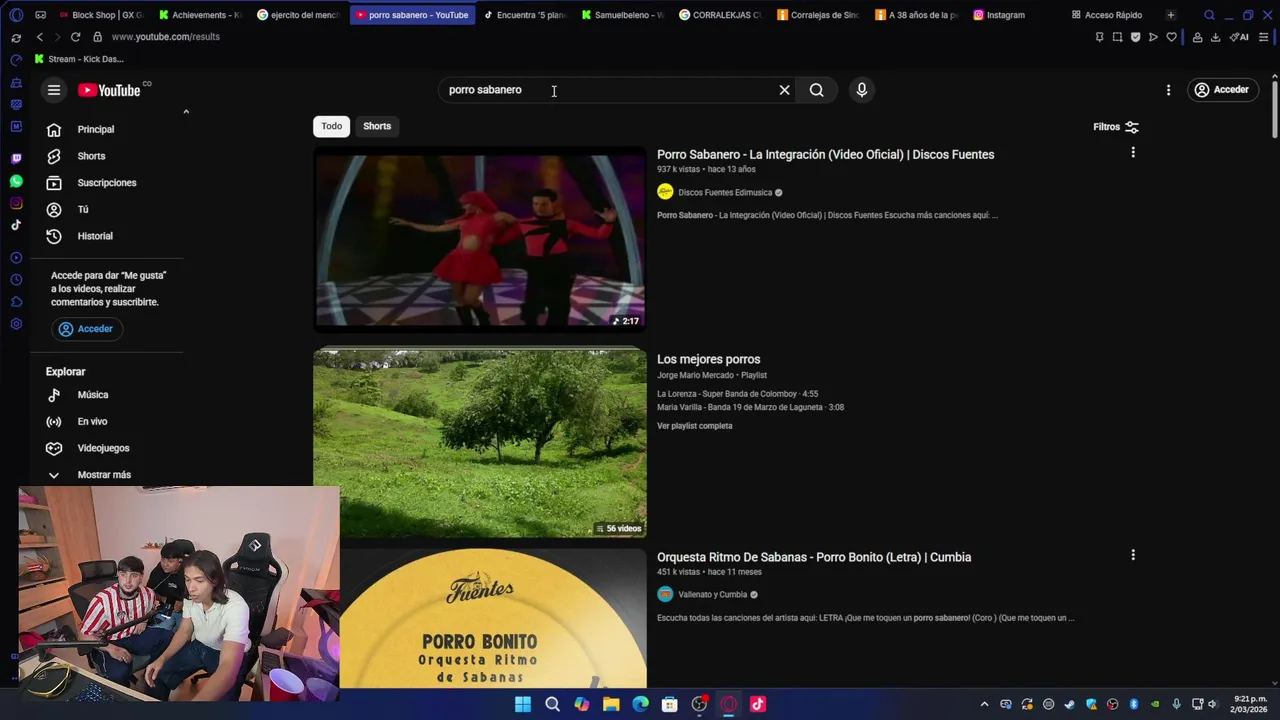This screenshot has width=1280, height=720.
Task: Click browser back arrow
Action: pos(40,37)
